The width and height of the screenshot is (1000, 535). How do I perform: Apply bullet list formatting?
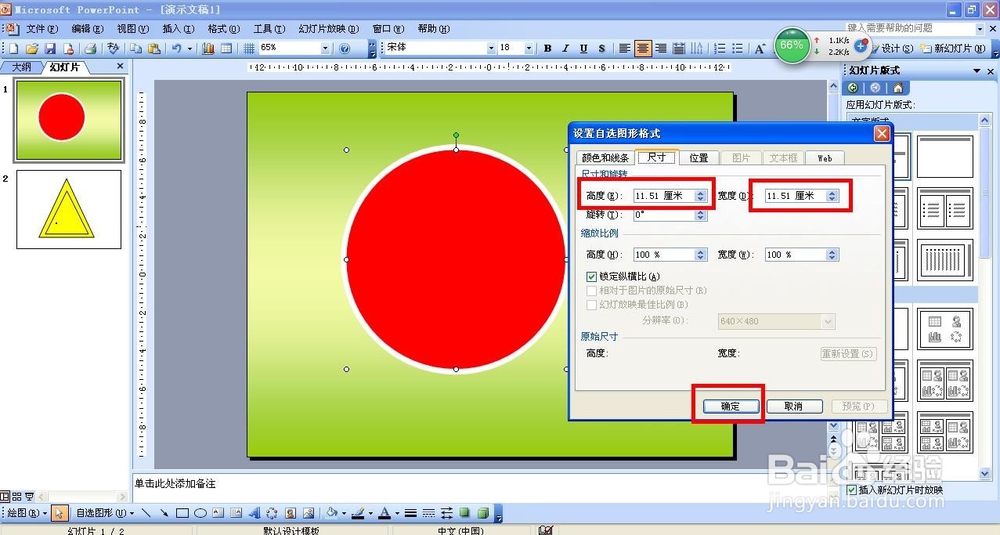tap(738, 48)
